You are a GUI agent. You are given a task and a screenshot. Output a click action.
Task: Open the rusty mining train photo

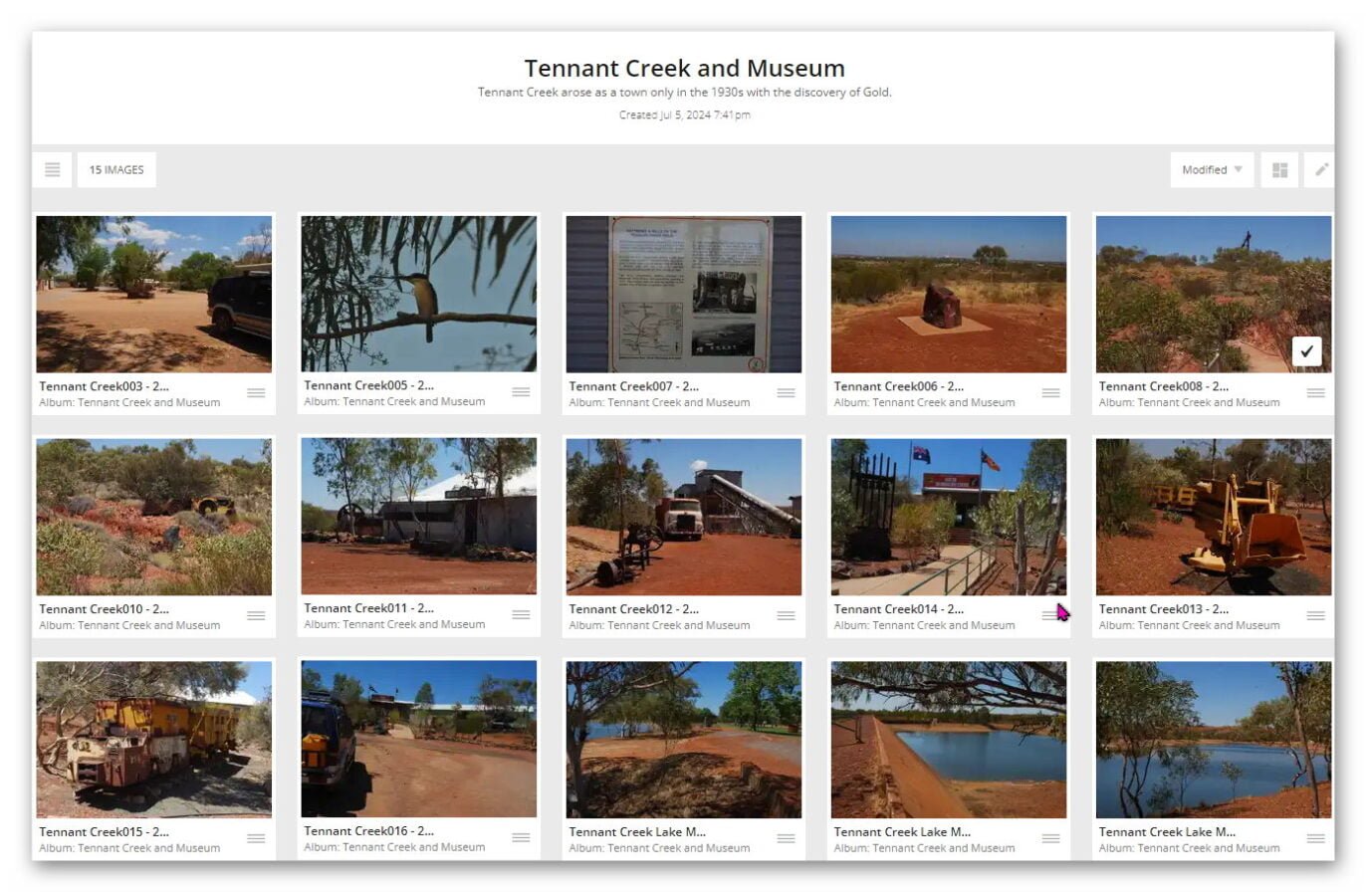click(153, 740)
